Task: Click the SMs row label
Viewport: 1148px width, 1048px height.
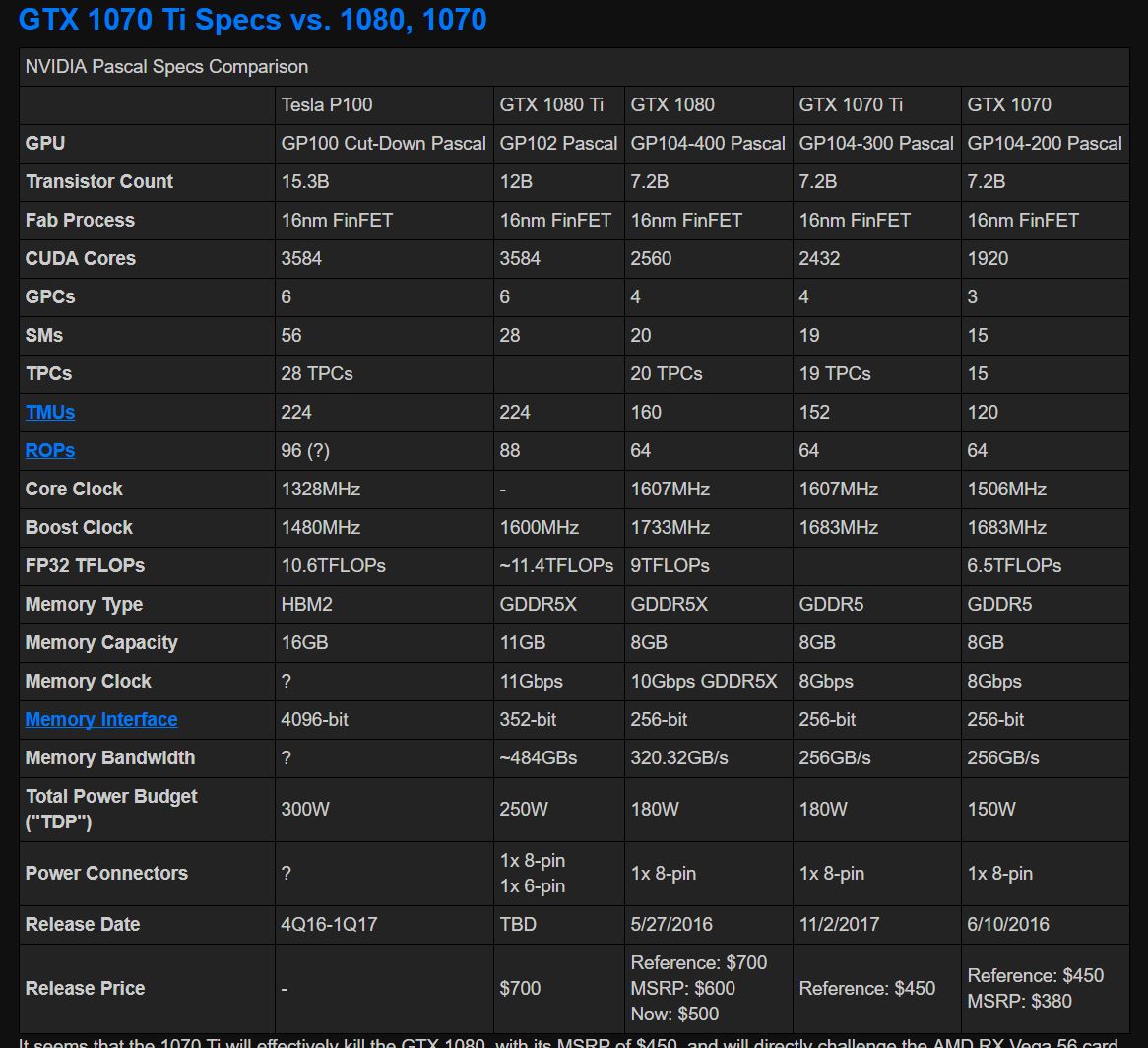Action: click(44, 336)
